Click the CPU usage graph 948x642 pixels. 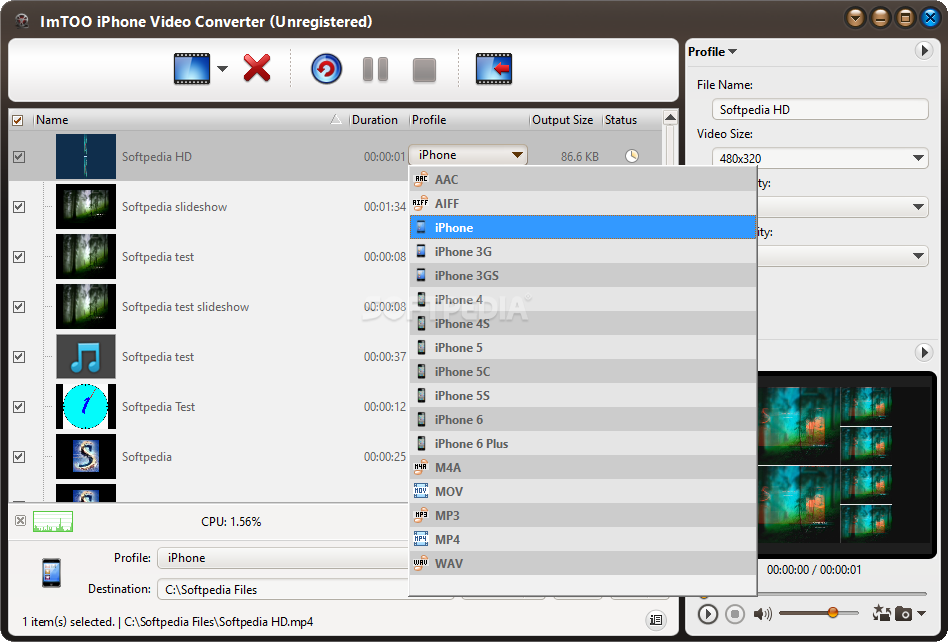click(x=53, y=521)
